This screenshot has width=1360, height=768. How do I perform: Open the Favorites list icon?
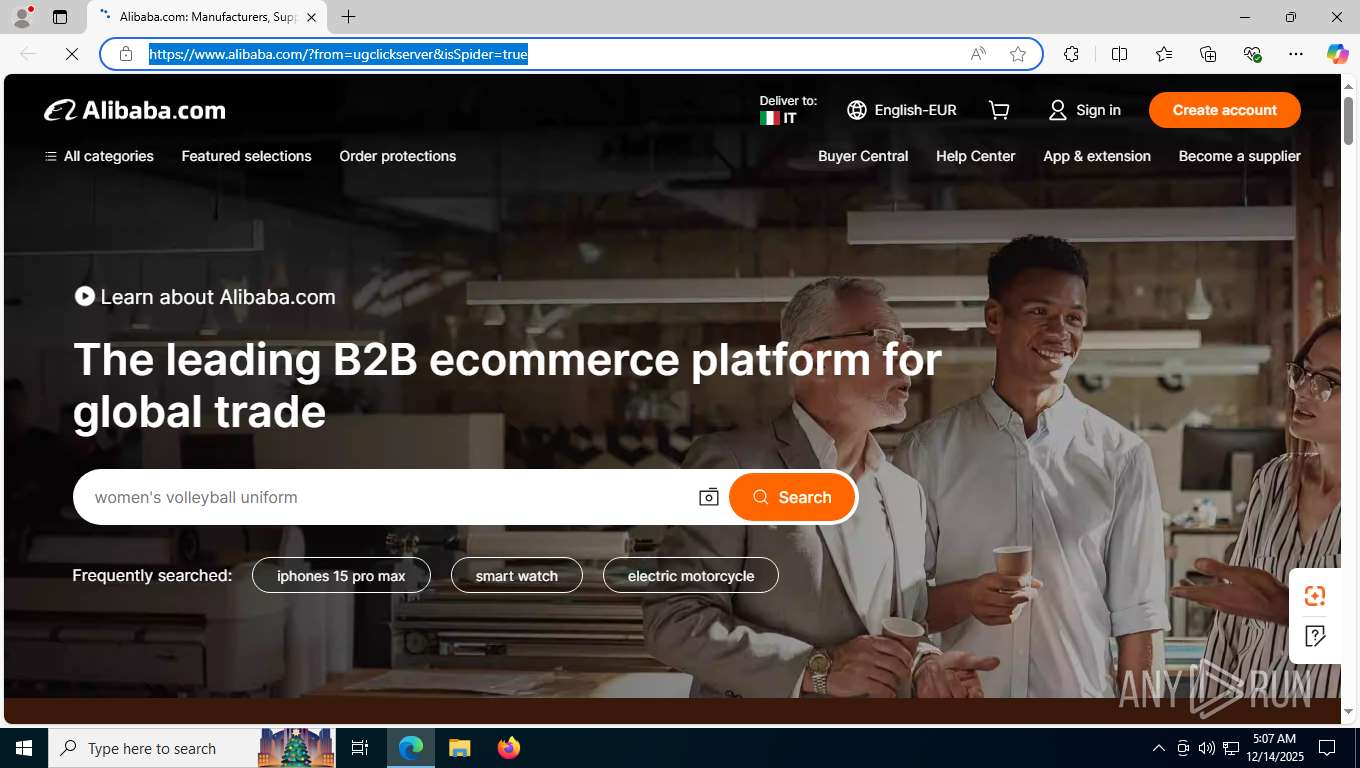(x=1164, y=54)
